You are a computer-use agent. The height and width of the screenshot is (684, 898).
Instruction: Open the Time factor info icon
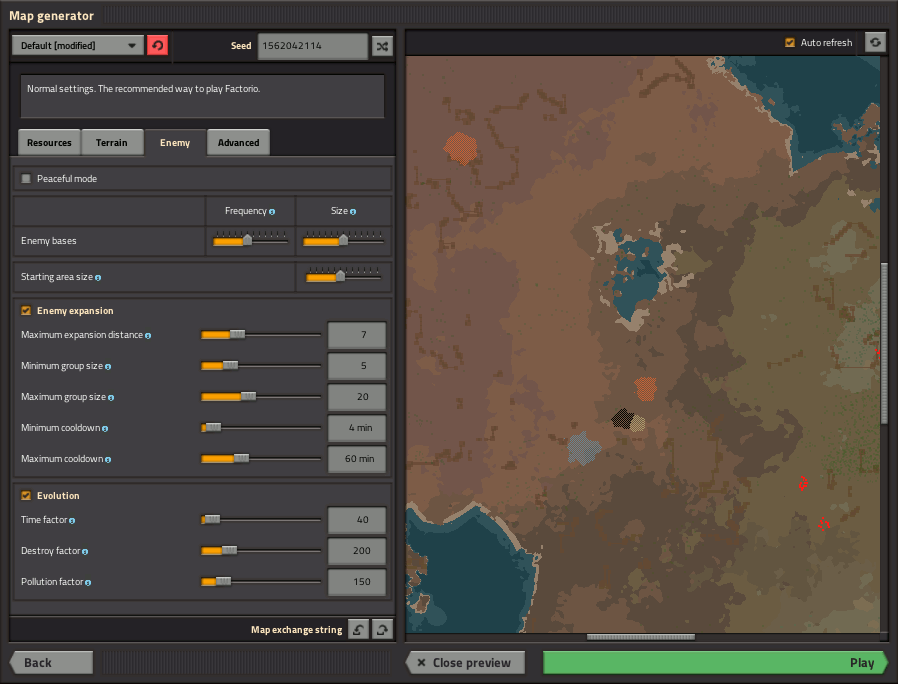click(72, 521)
